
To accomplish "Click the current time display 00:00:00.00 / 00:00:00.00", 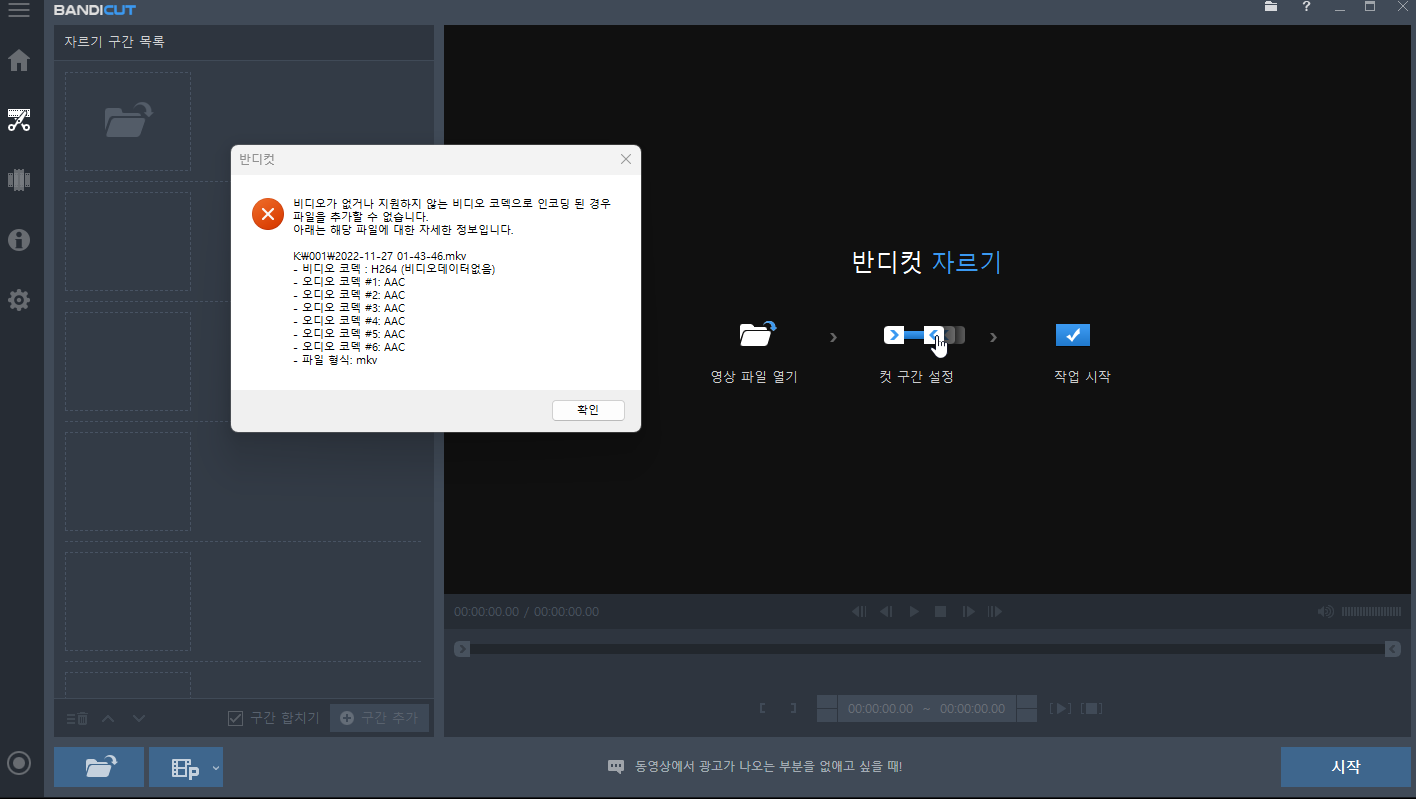I will pos(526,611).
